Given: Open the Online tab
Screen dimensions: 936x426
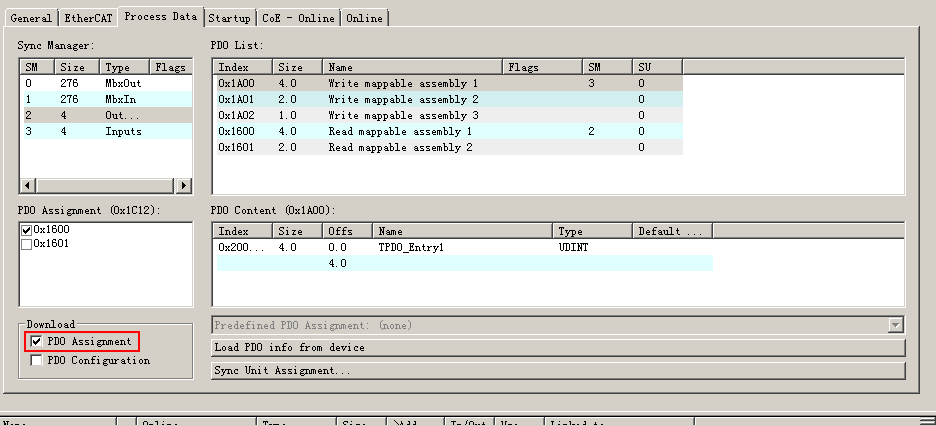Looking at the screenshot, I should point(364,18).
